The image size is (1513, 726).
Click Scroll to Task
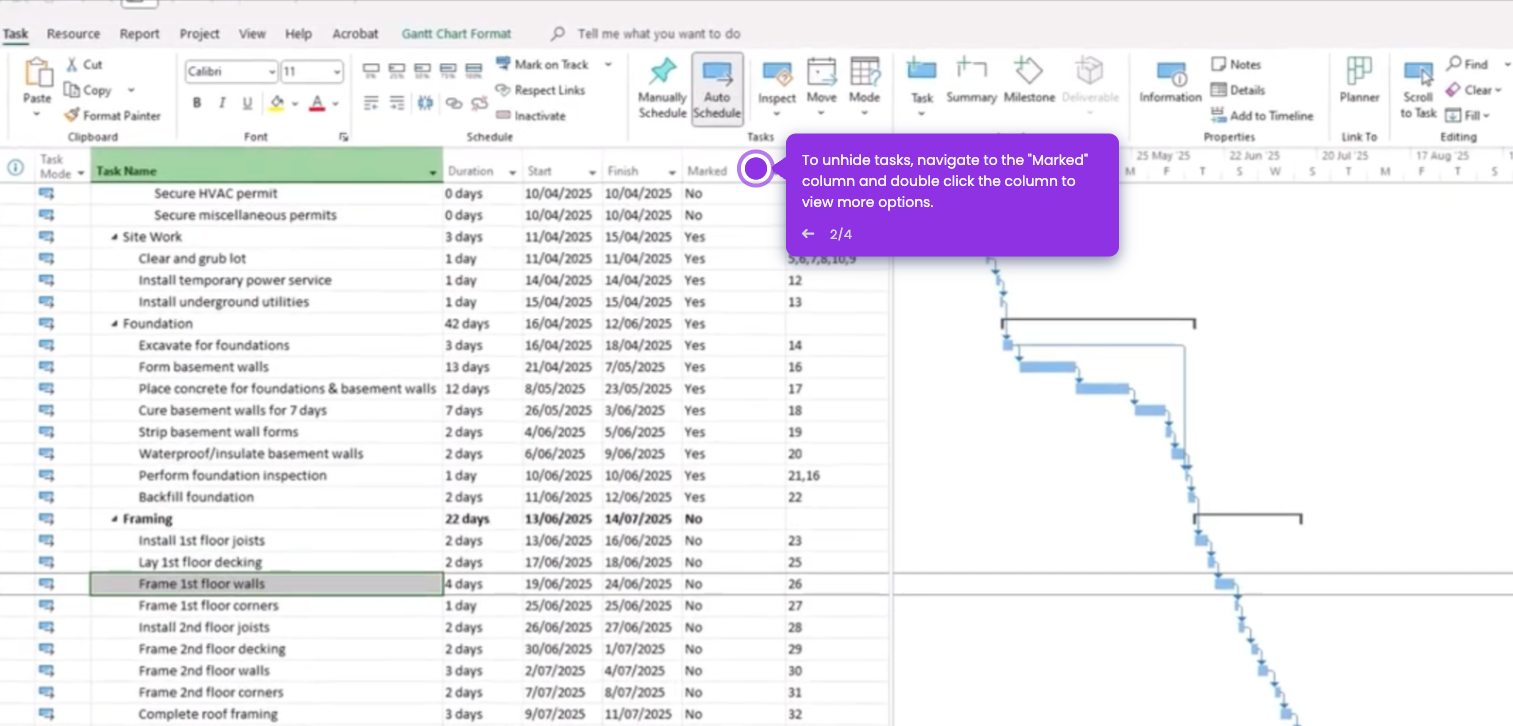pyautogui.click(x=1418, y=90)
